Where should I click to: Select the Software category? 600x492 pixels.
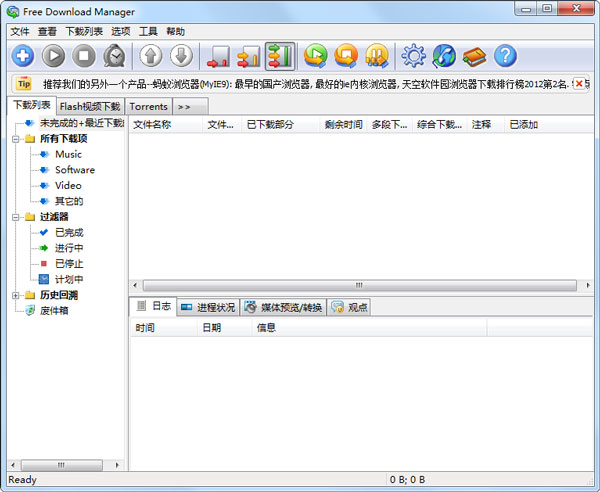coord(75,170)
